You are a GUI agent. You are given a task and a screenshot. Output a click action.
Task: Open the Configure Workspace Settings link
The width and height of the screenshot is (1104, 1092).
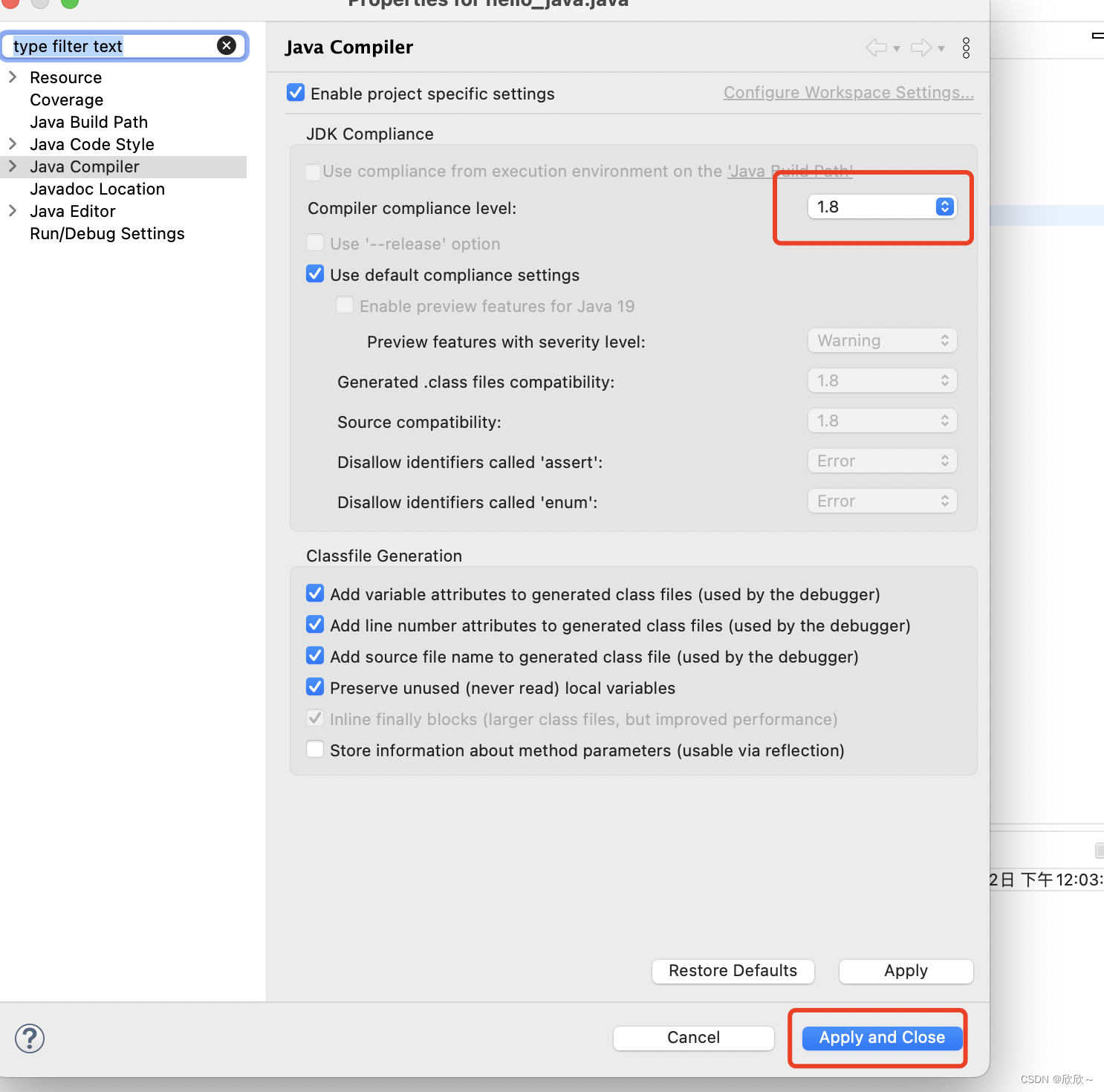point(848,92)
